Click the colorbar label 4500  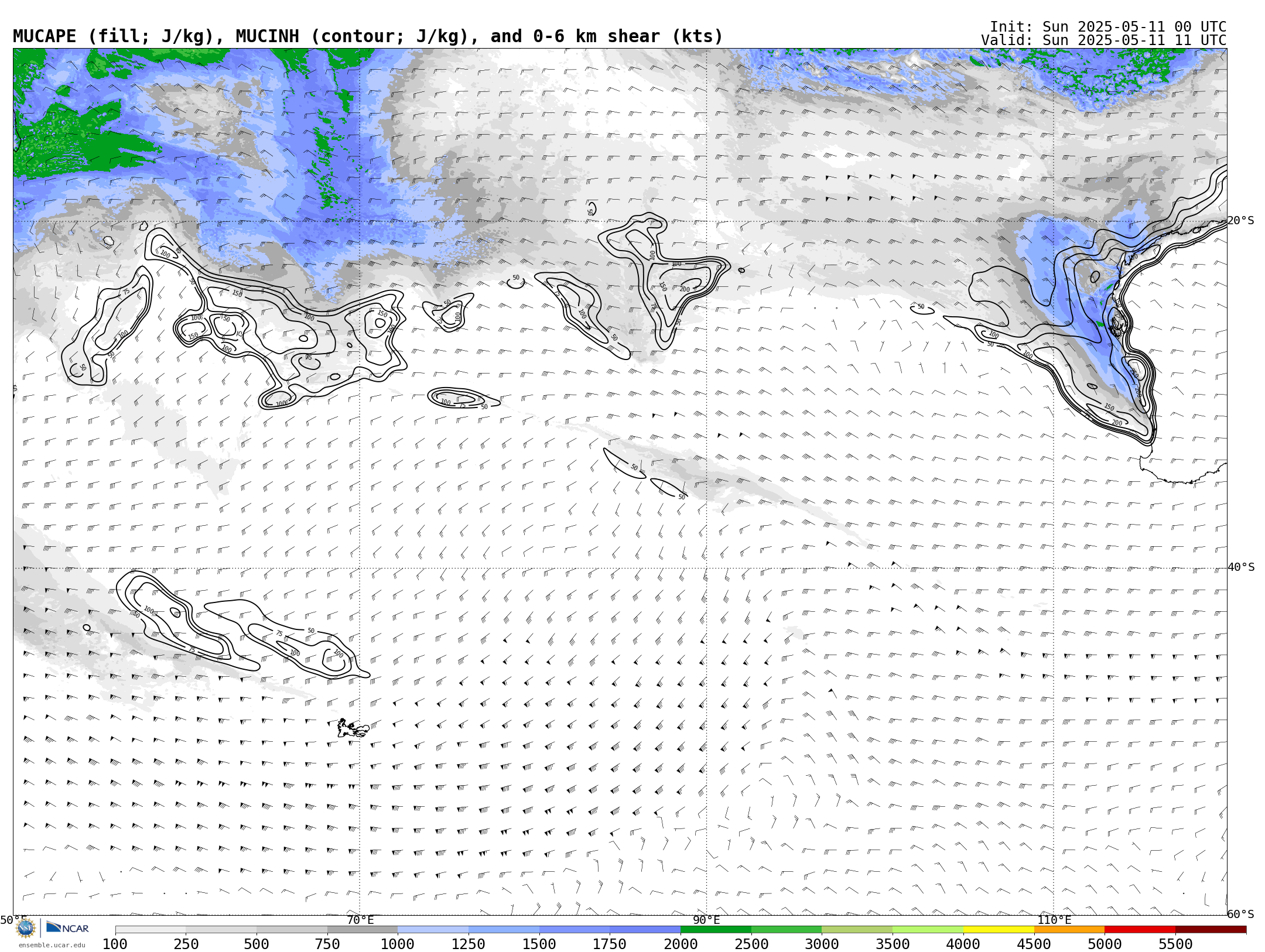pos(1034,944)
